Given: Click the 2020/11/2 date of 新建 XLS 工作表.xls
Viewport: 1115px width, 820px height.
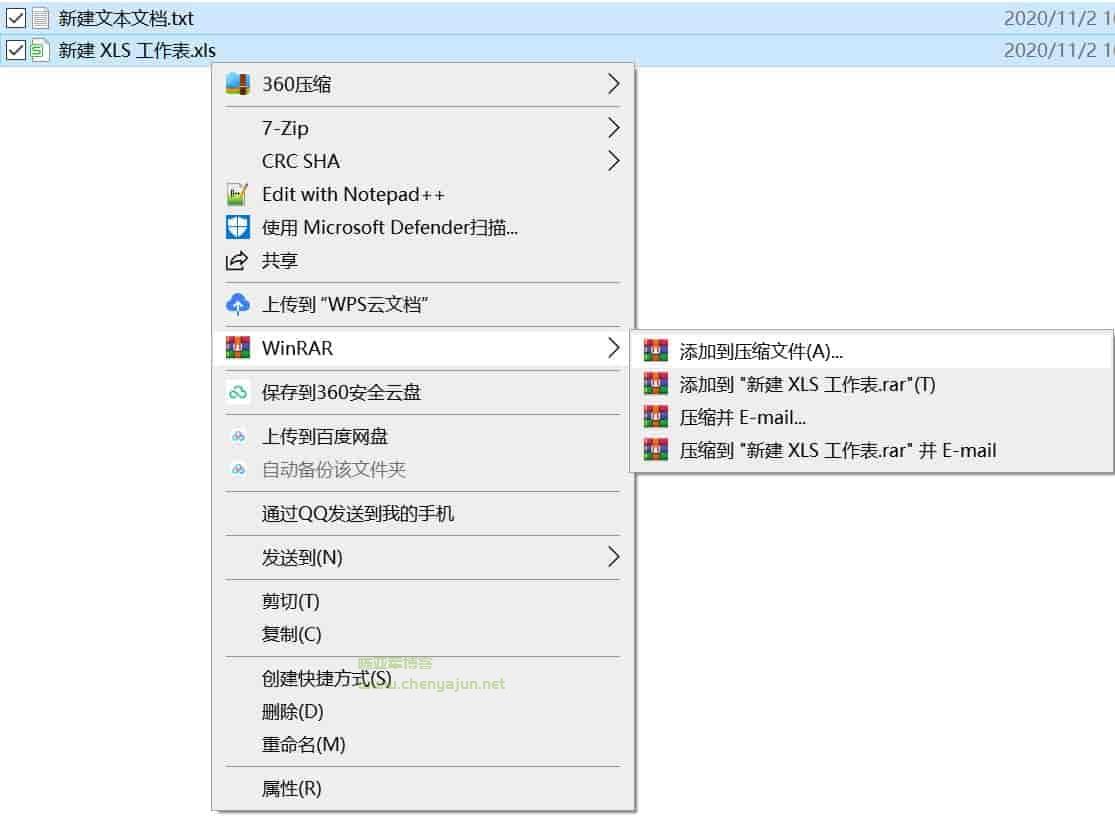Looking at the screenshot, I should point(1050,50).
